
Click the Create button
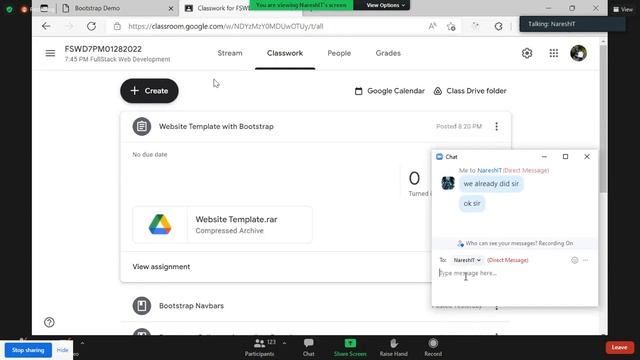[x=149, y=91]
